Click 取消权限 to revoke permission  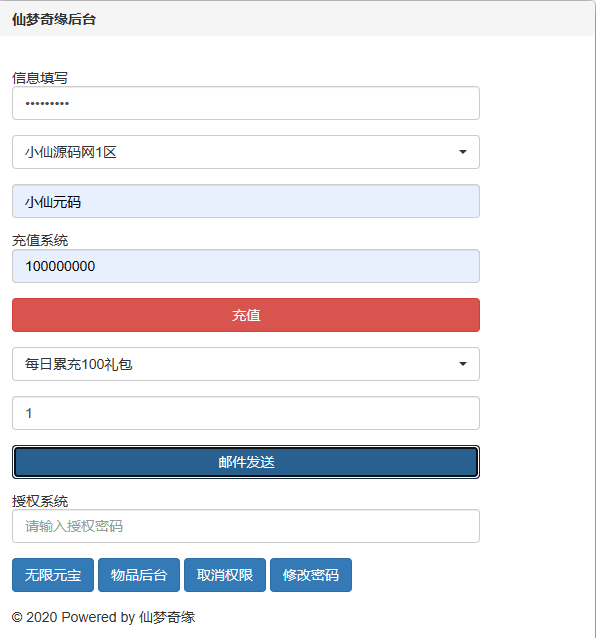point(225,575)
